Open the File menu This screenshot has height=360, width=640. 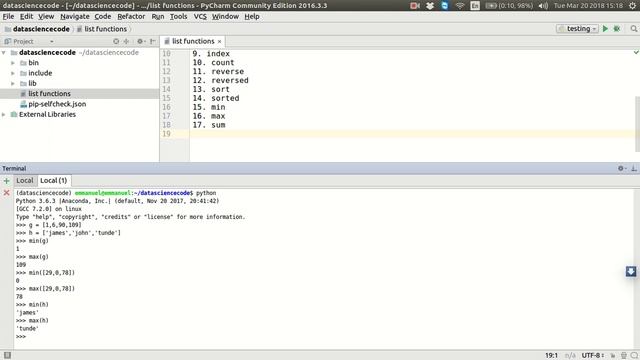point(8,16)
